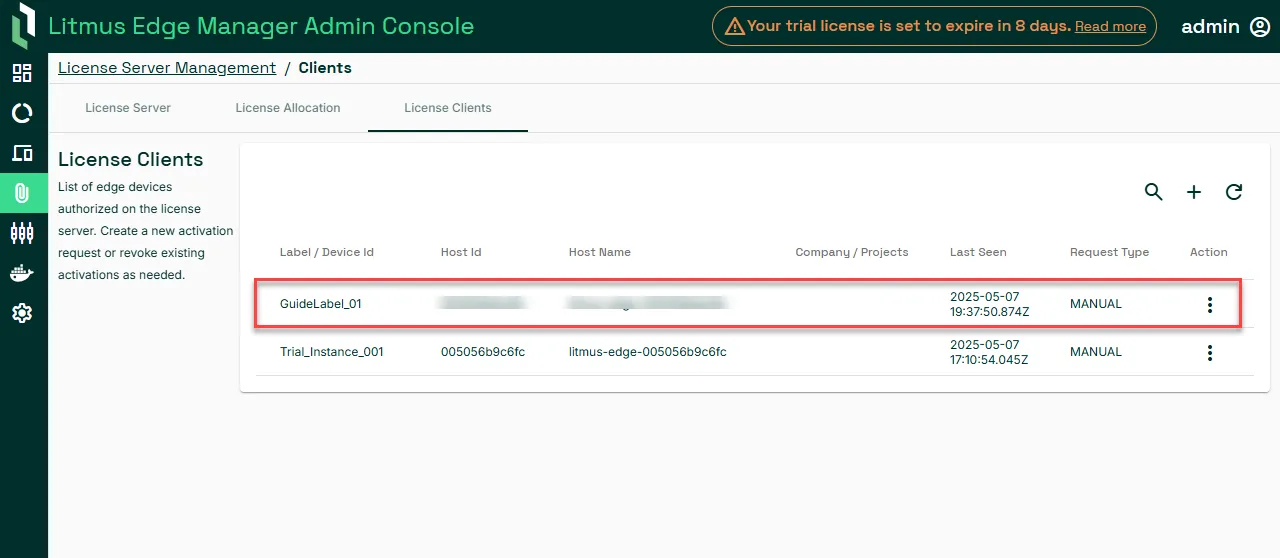1280x558 pixels.
Task: Click the Litmus logo icon
Action: (23, 26)
